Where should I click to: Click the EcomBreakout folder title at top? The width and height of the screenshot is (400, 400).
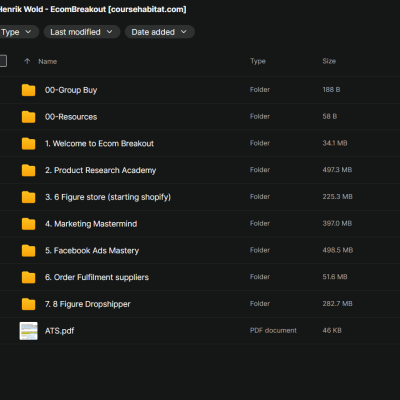[93, 9]
